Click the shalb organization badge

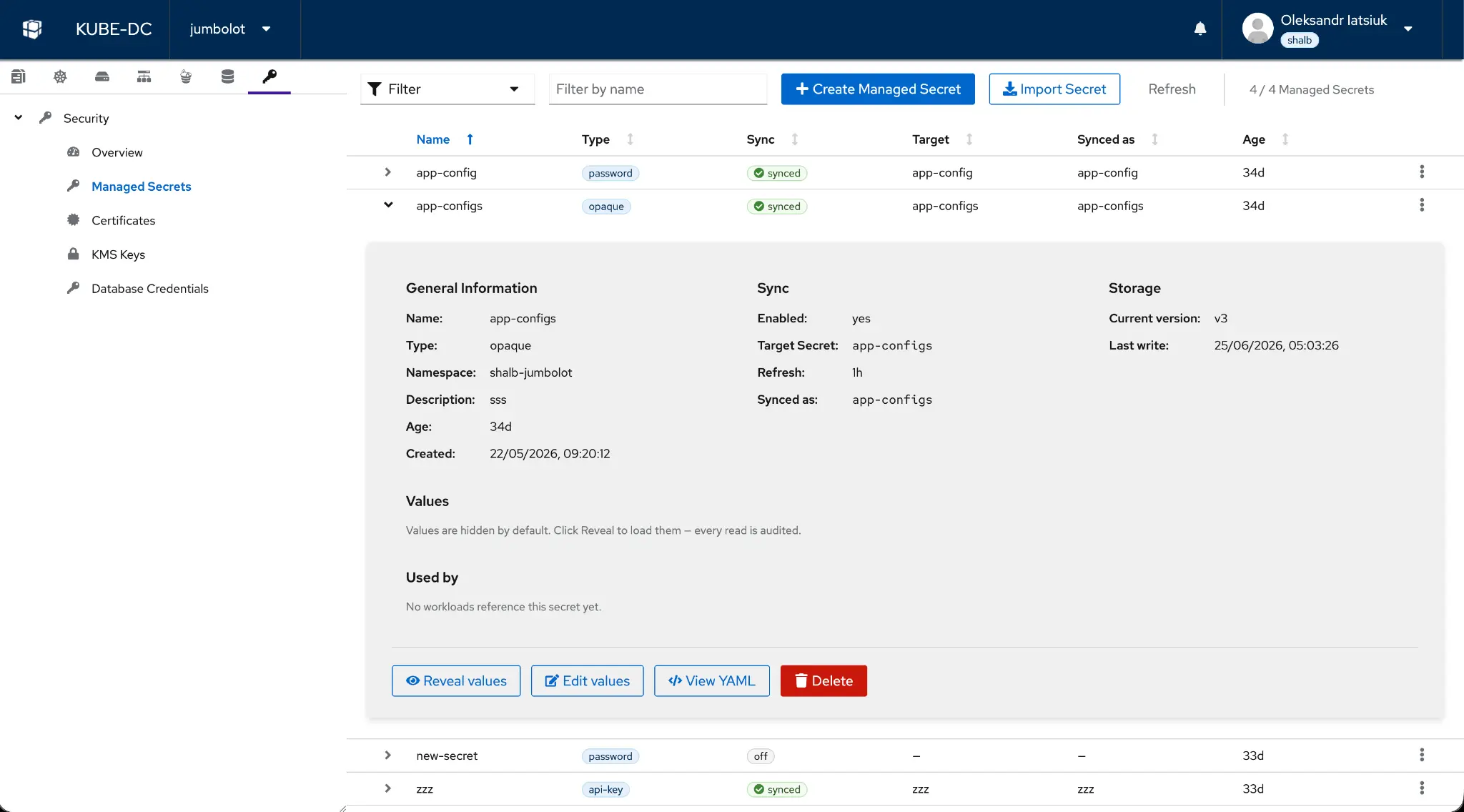click(1299, 40)
